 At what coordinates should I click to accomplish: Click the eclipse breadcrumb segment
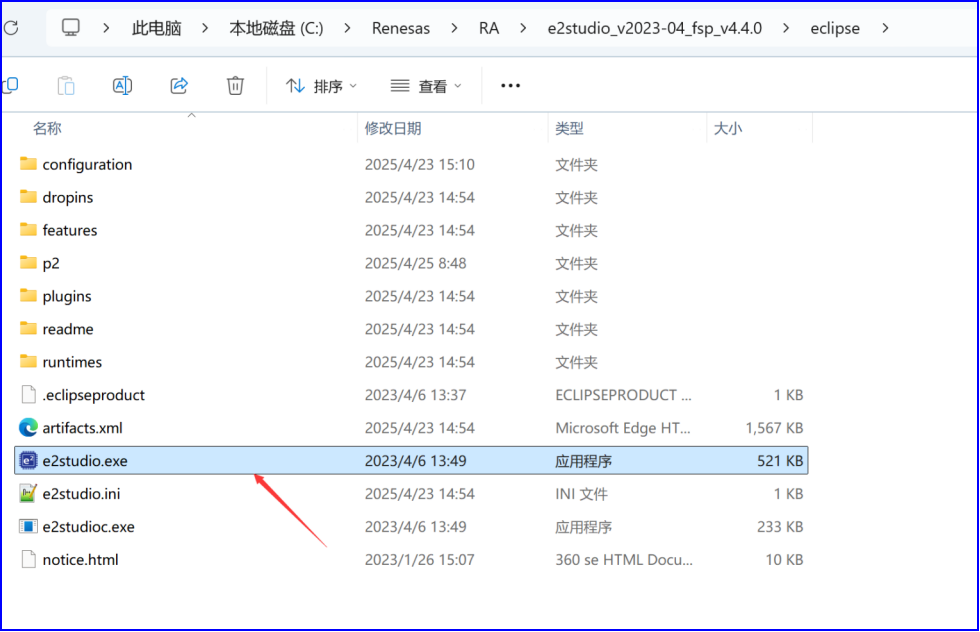click(x=835, y=28)
